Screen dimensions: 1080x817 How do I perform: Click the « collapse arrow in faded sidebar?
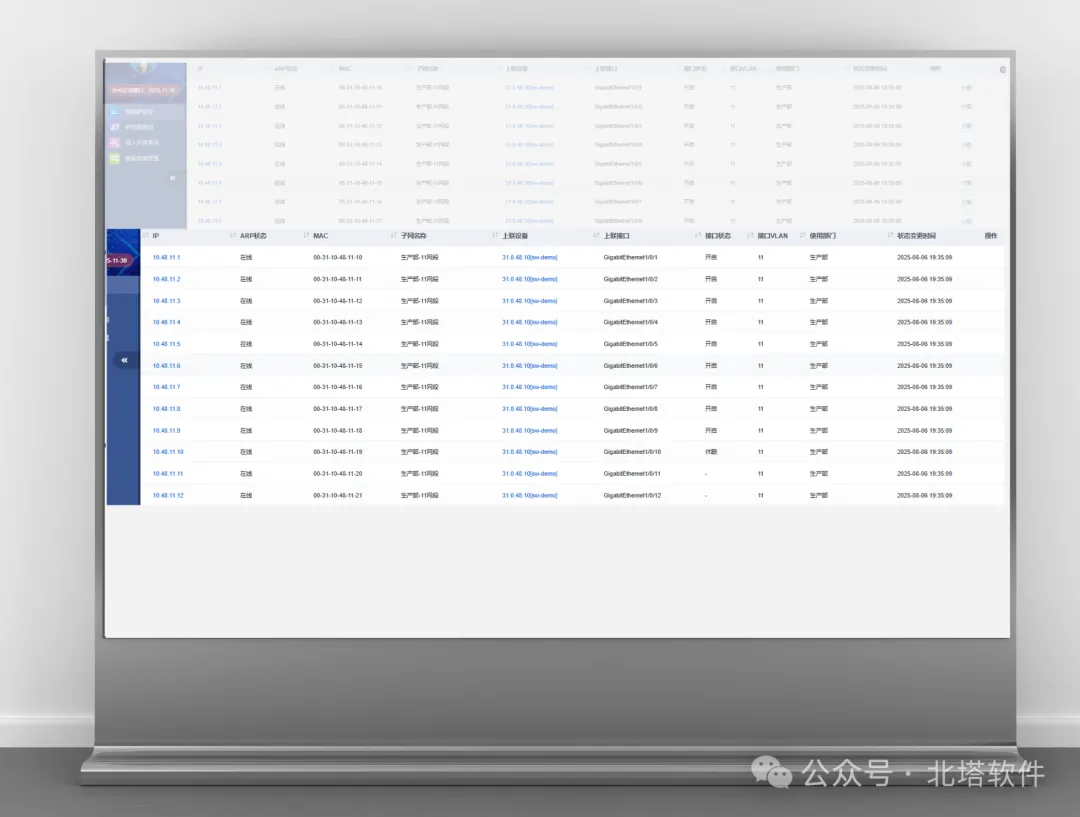(x=173, y=178)
